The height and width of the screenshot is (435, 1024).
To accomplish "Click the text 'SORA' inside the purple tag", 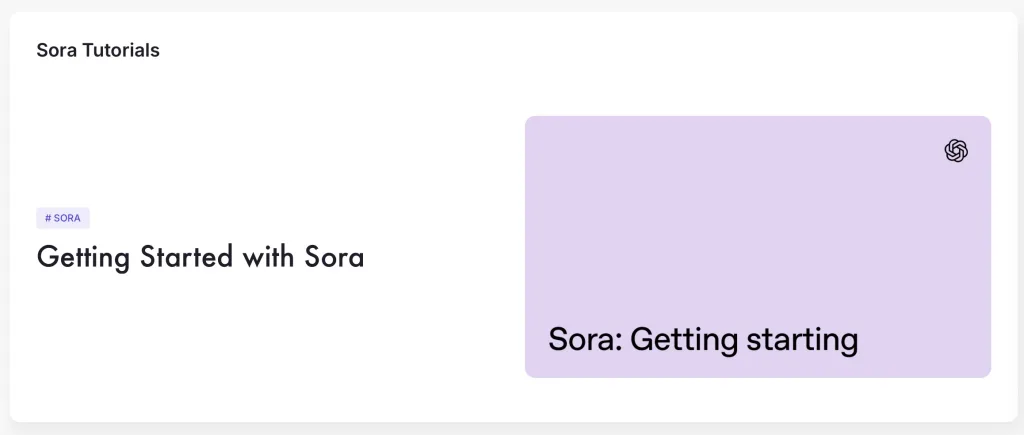I will [68, 218].
